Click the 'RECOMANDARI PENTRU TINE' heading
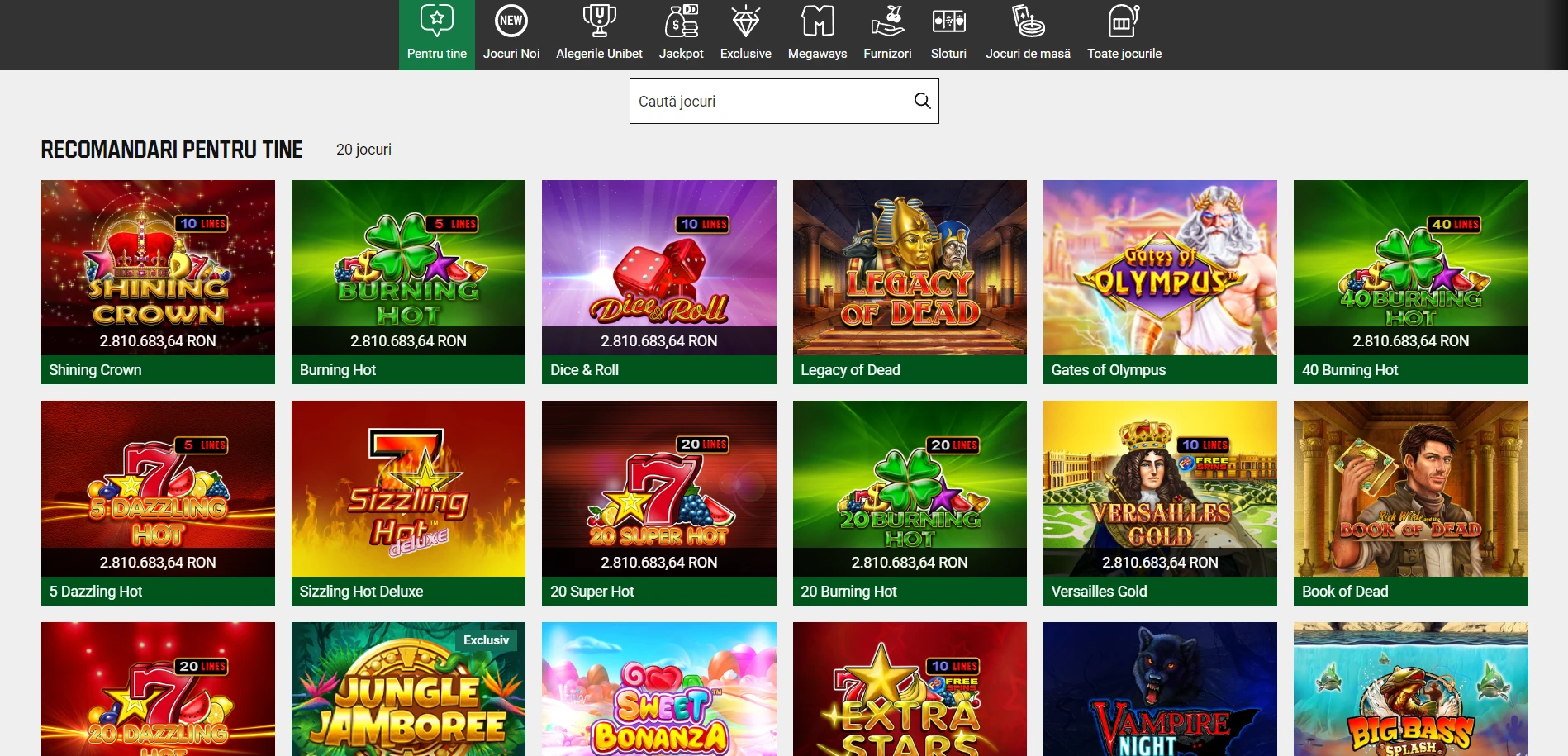Image resolution: width=1568 pixels, height=756 pixels. 172,150
